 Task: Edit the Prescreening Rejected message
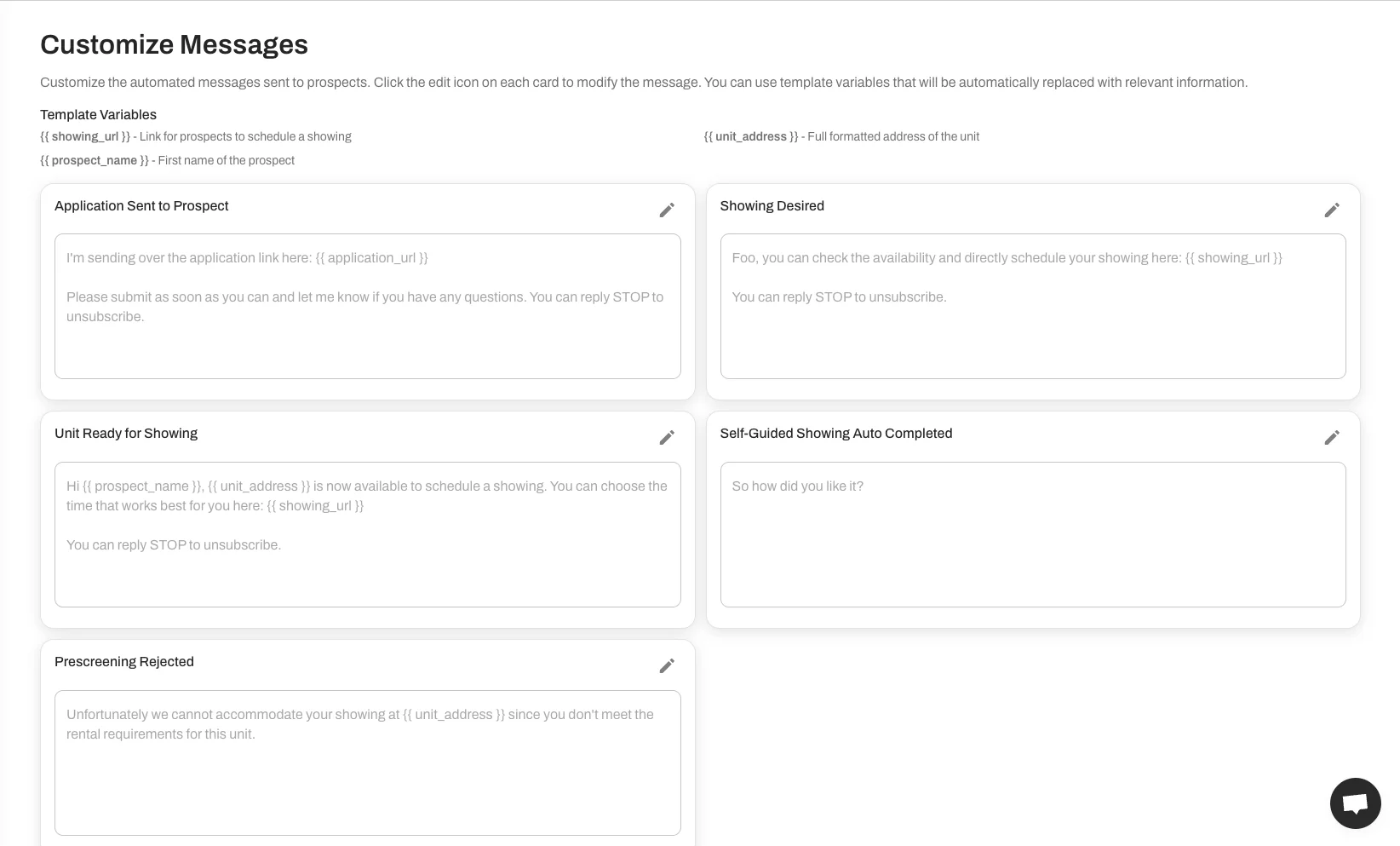pyautogui.click(x=667, y=665)
